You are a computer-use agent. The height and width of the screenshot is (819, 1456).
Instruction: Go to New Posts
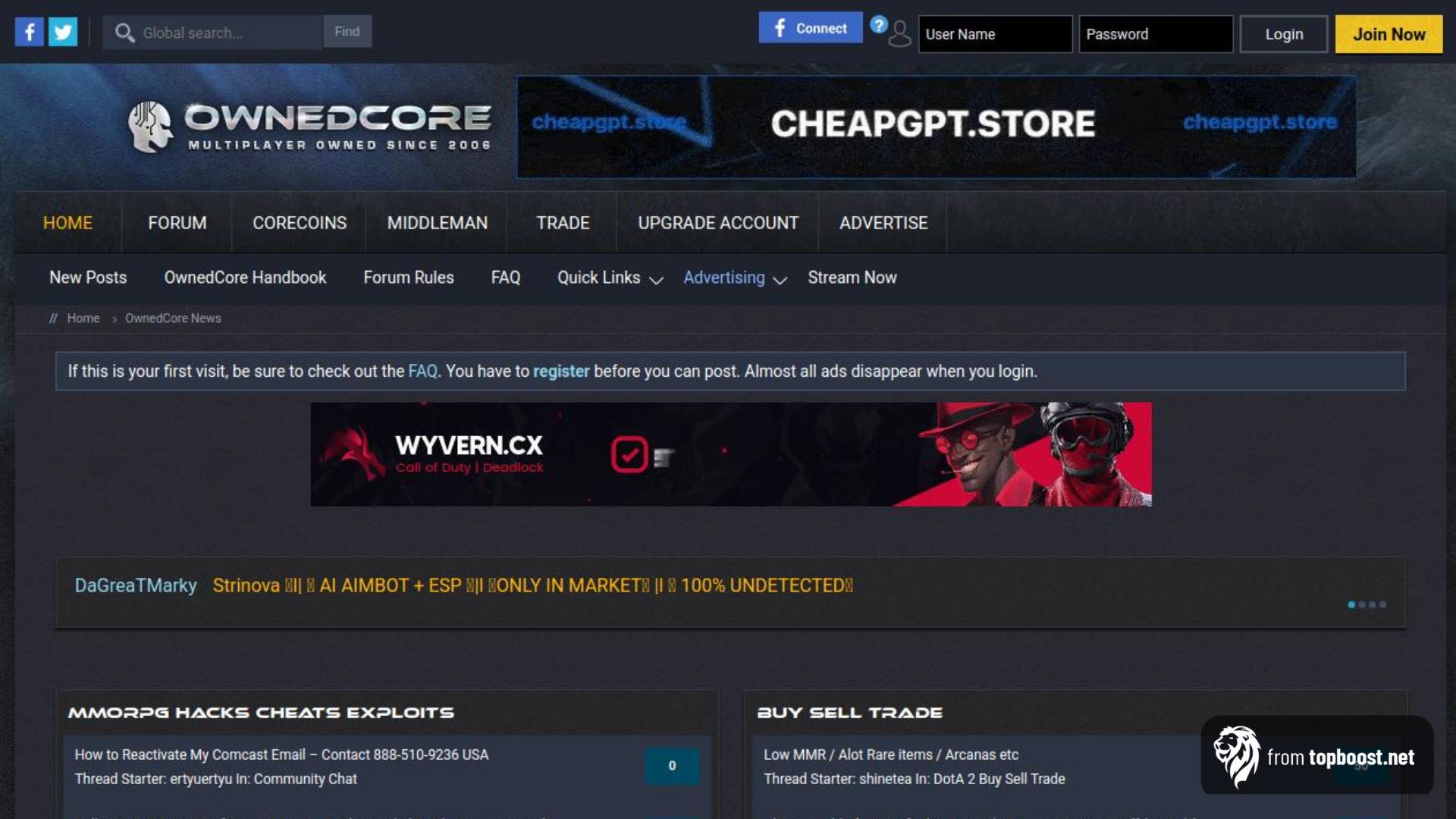tap(88, 278)
